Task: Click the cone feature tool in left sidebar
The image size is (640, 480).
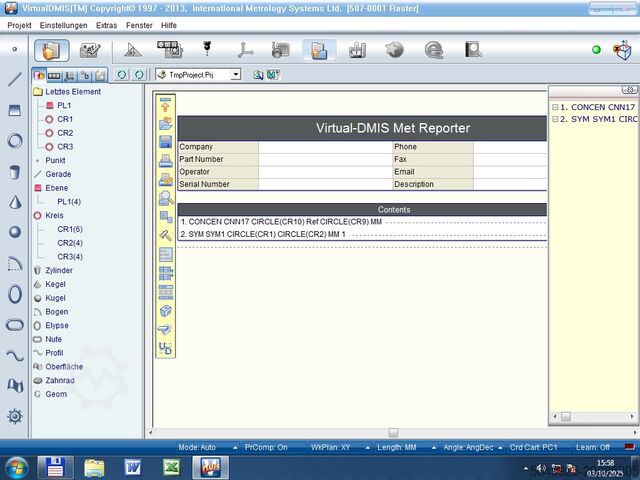Action: [14, 202]
